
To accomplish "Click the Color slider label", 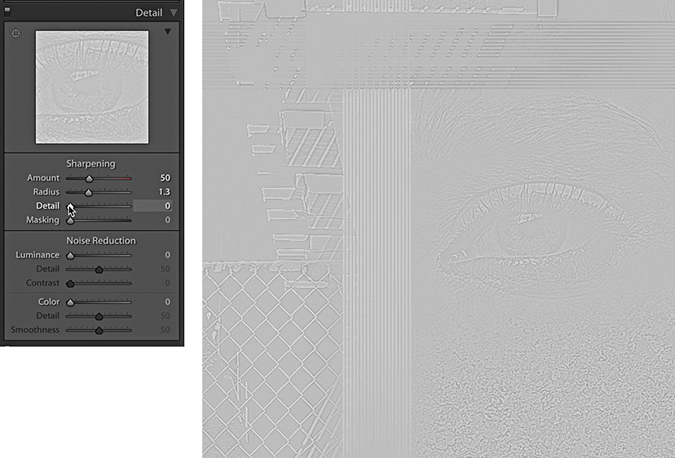I will [x=49, y=302].
